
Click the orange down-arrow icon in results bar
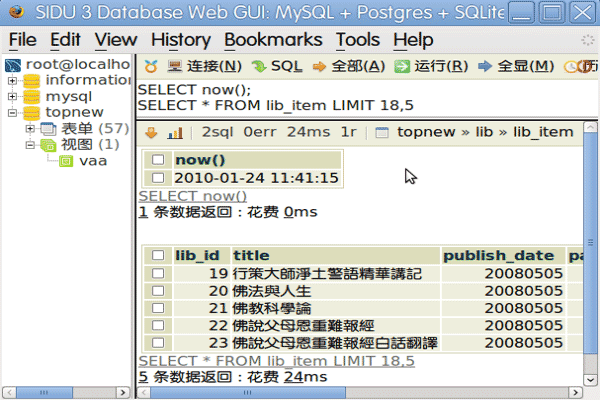[x=151, y=132]
